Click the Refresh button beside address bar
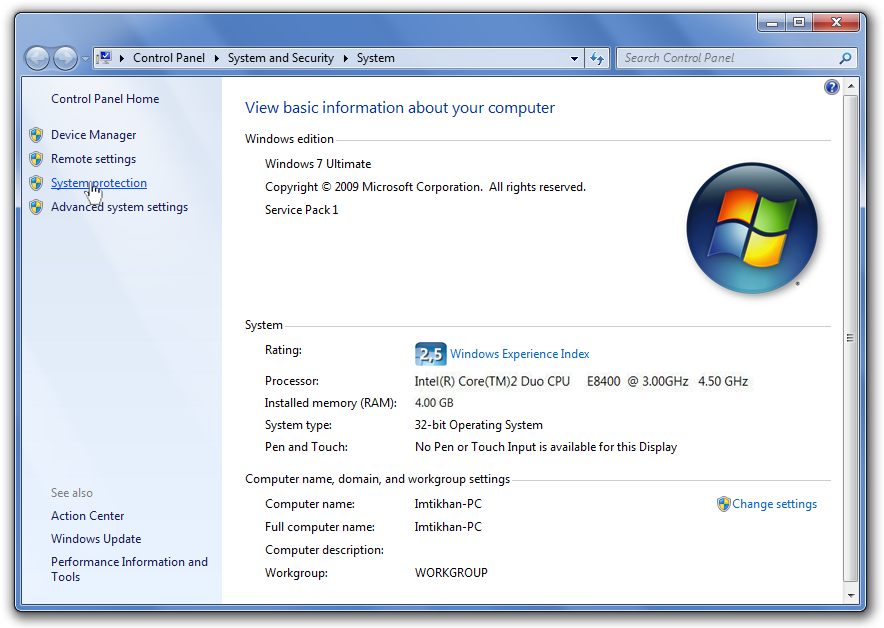Viewport: 884px width, 628px height. pos(597,58)
